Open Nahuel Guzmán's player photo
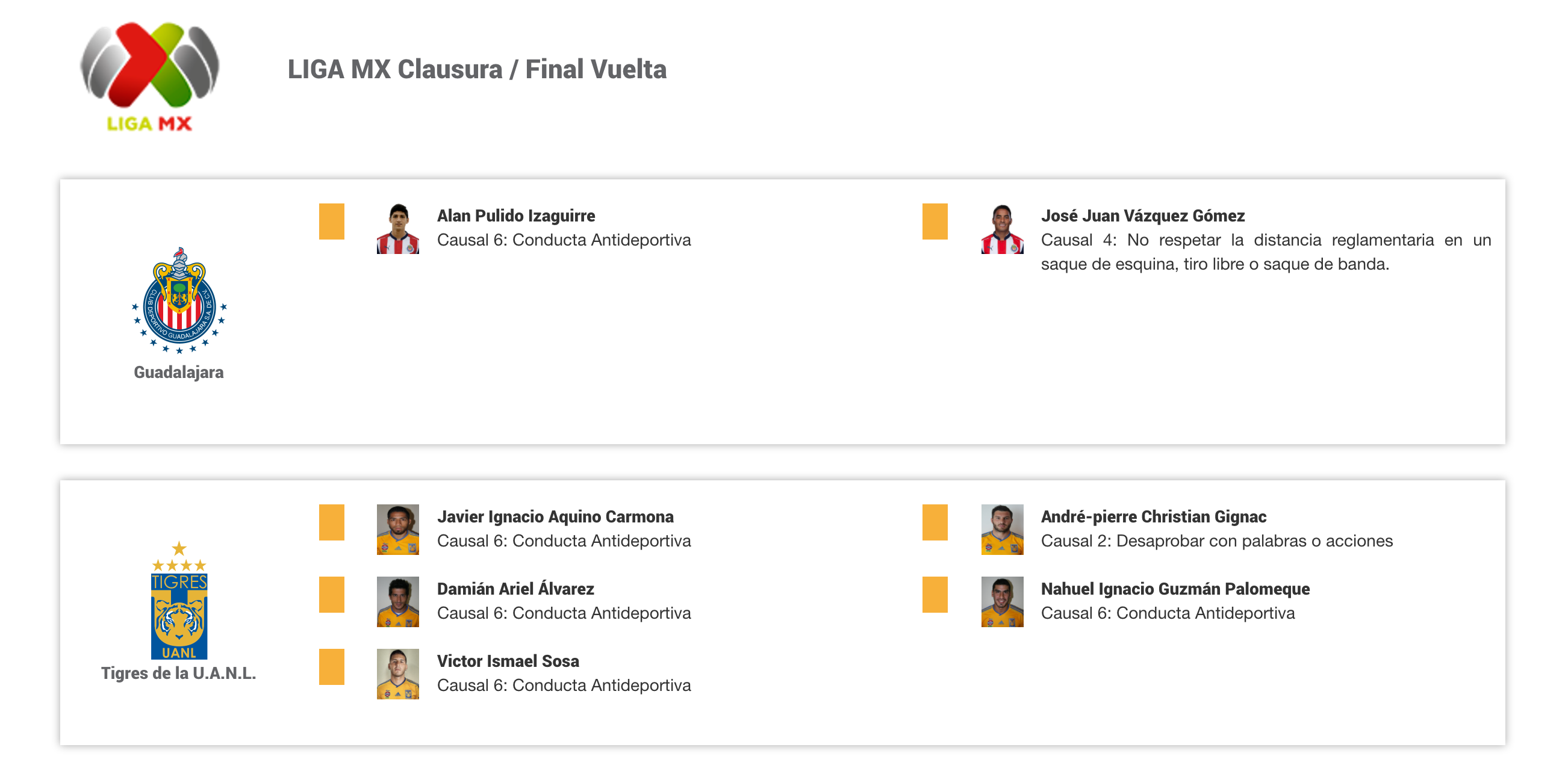 point(1001,602)
